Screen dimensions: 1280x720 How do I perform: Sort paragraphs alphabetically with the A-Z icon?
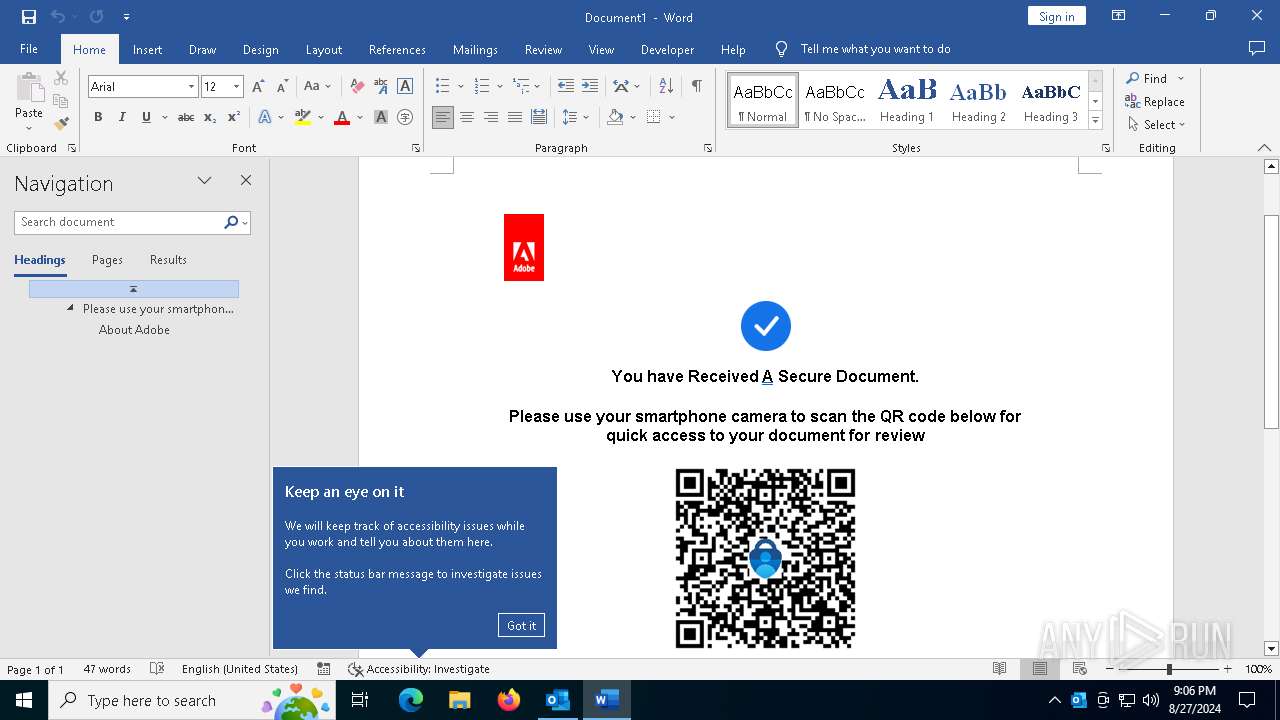click(666, 86)
